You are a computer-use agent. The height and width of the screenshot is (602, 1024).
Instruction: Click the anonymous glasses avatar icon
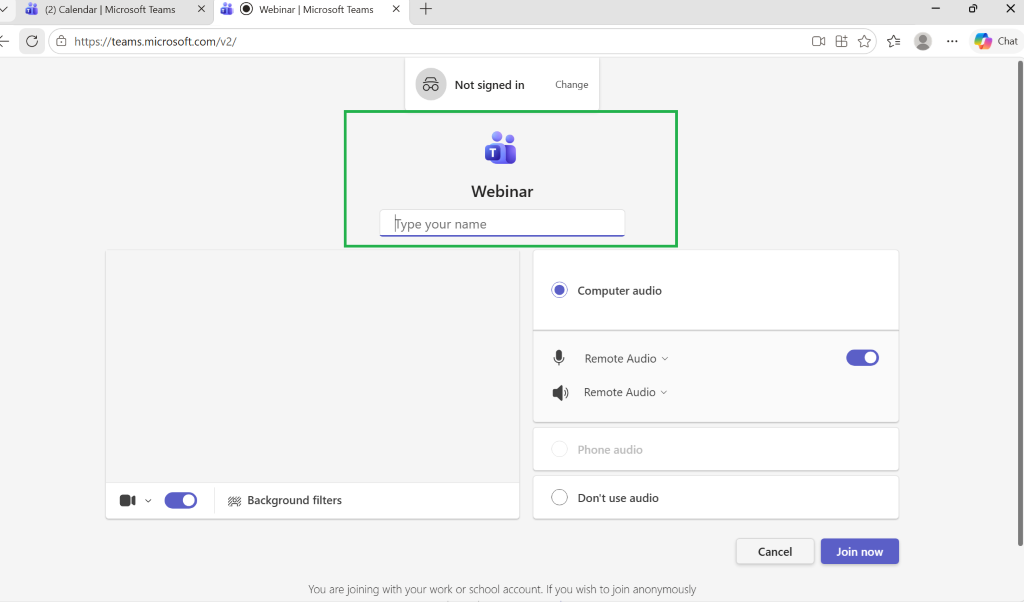coord(430,84)
